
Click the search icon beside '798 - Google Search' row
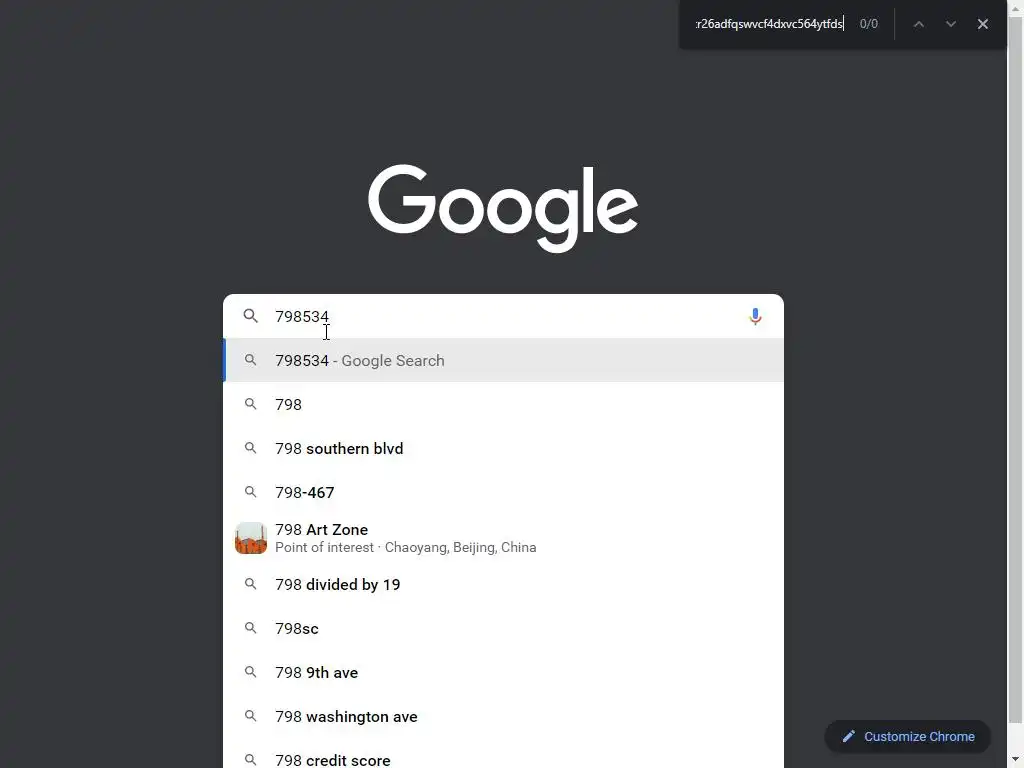click(x=251, y=360)
